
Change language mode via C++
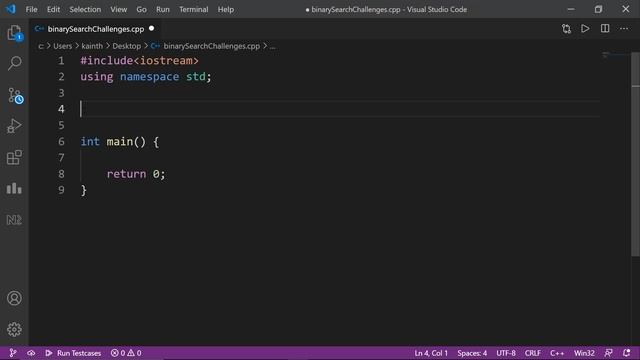[x=557, y=353]
